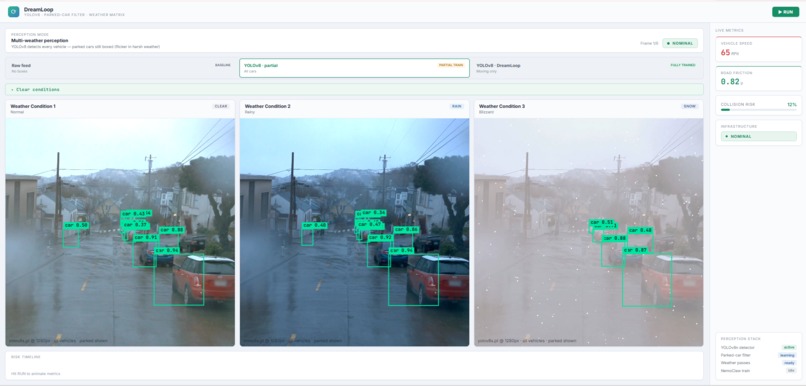The image size is (806, 386).
Task: Click the active badge next to YOLOv8n detector
Action: point(789,347)
